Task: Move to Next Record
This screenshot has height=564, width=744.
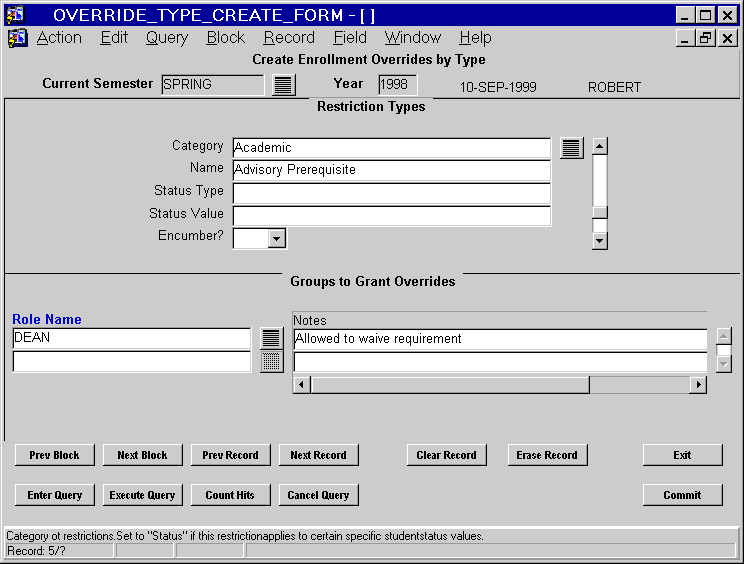Action: 318,455
